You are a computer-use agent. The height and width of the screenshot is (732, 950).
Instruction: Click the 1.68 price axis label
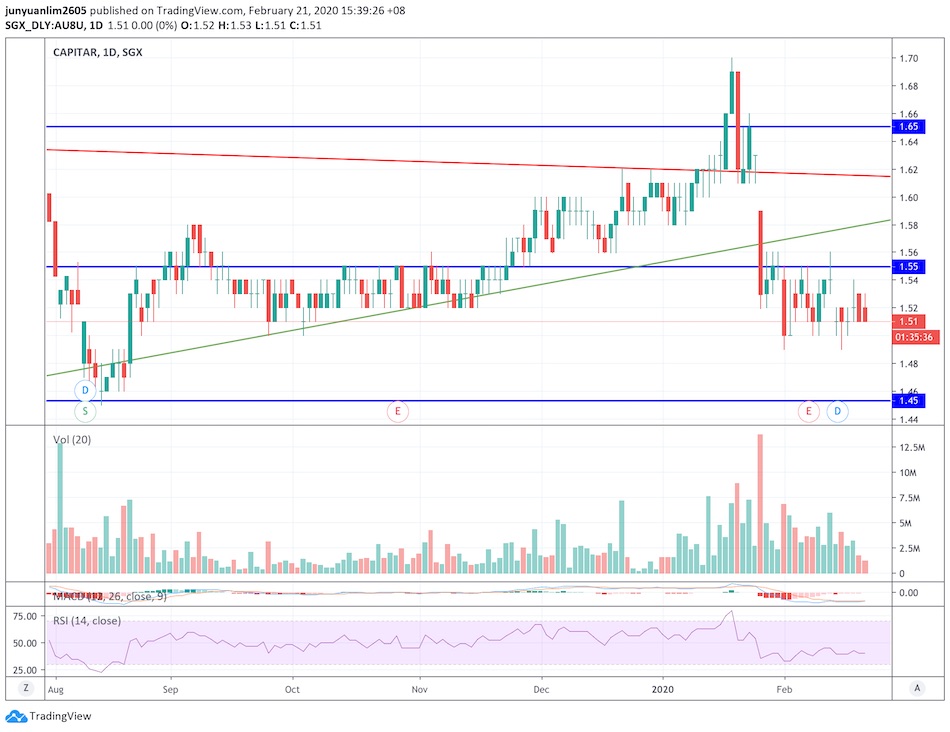[x=909, y=86]
